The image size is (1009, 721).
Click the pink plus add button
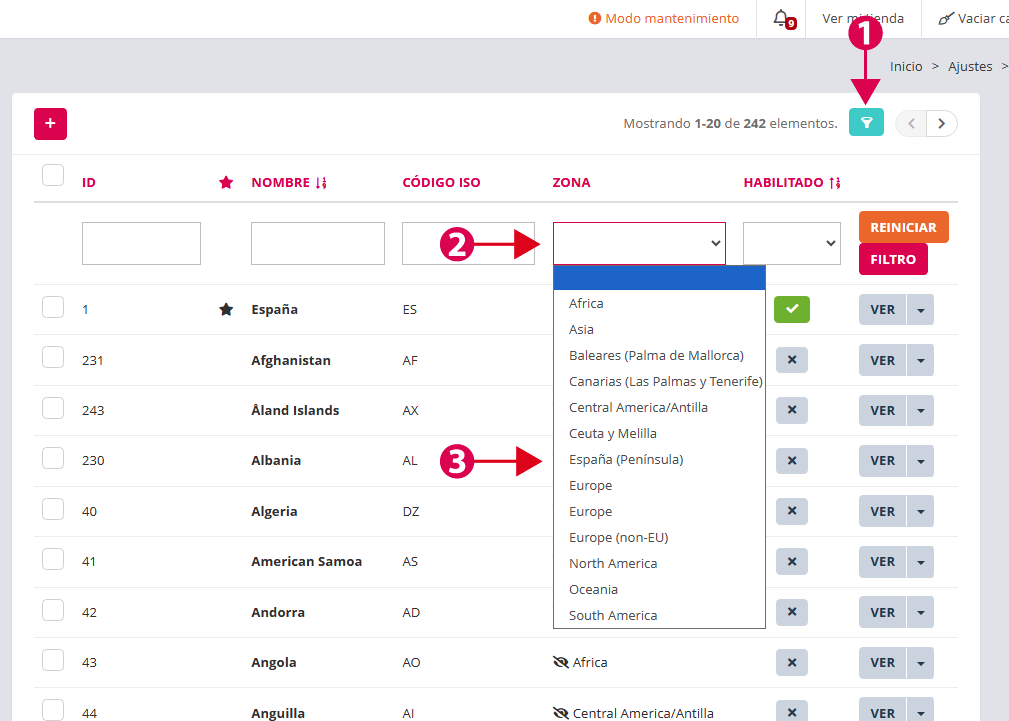tap(50, 123)
